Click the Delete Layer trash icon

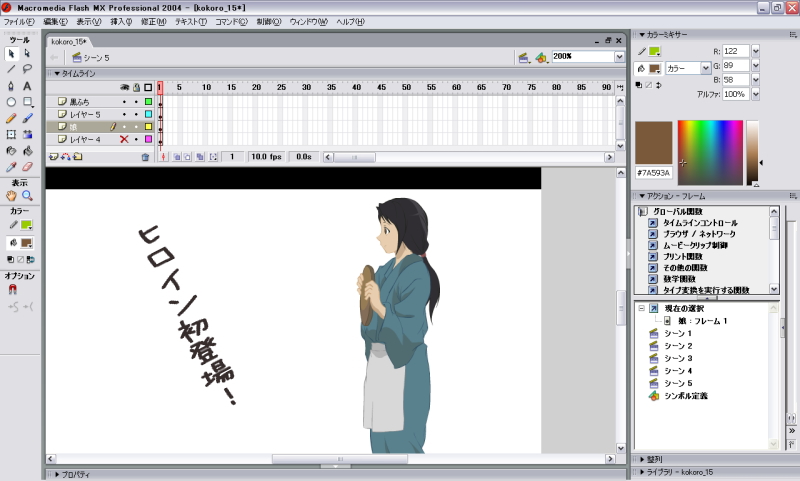click(x=145, y=157)
